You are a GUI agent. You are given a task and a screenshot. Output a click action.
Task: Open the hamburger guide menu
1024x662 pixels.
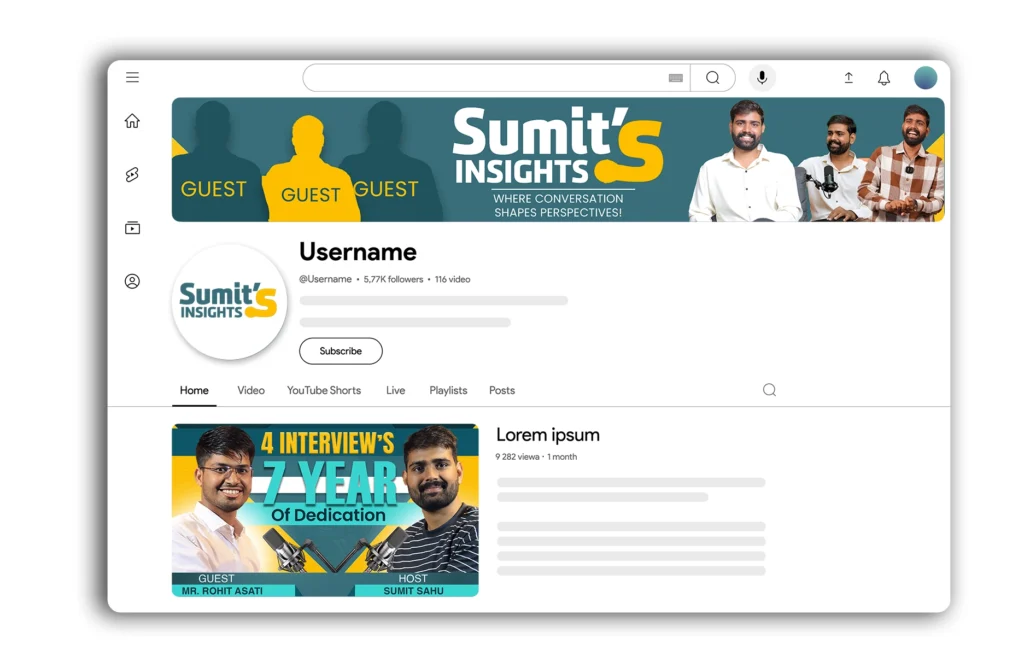tap(132, 78)
